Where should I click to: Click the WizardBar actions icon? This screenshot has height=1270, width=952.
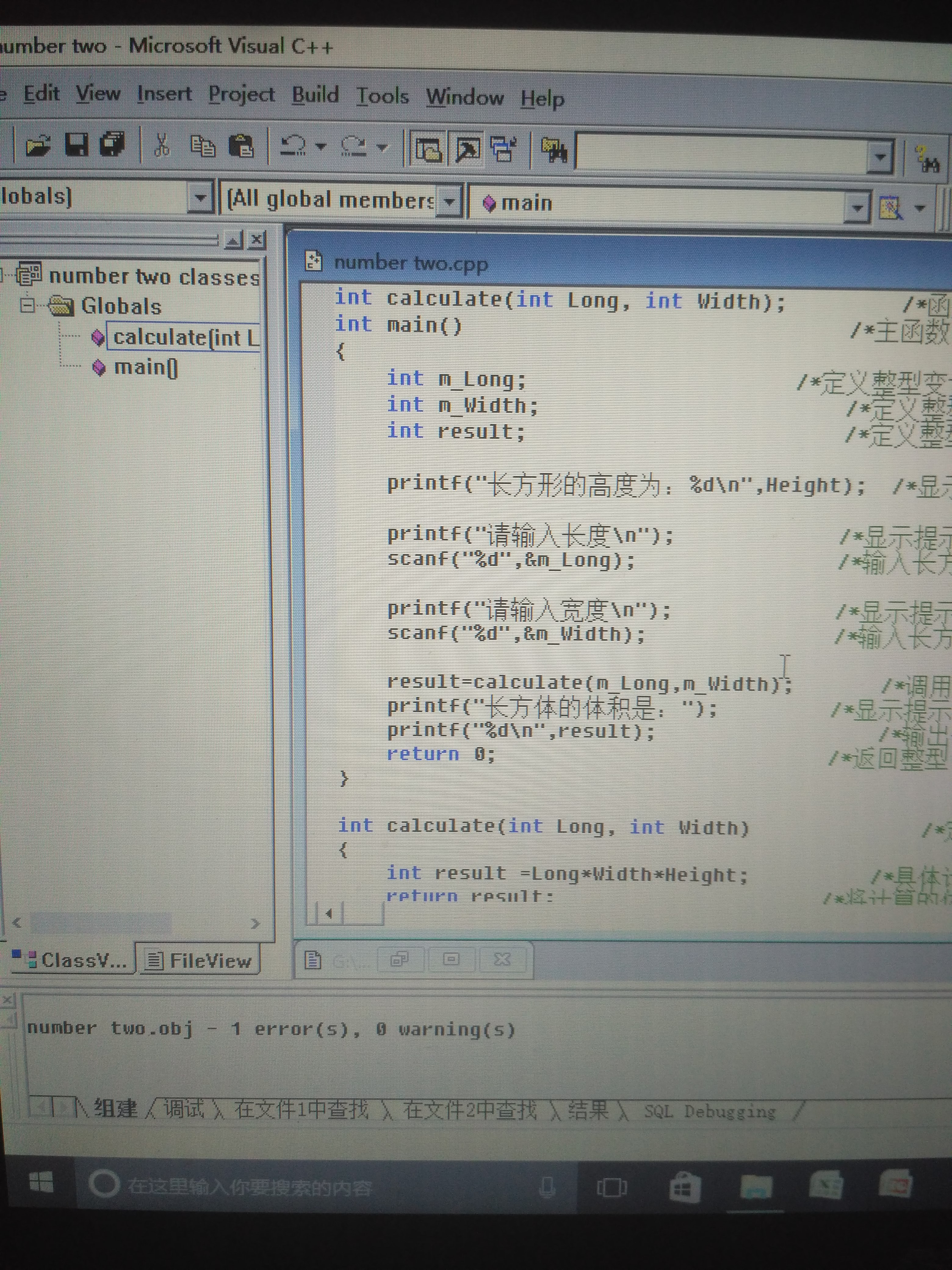(890, 208)
